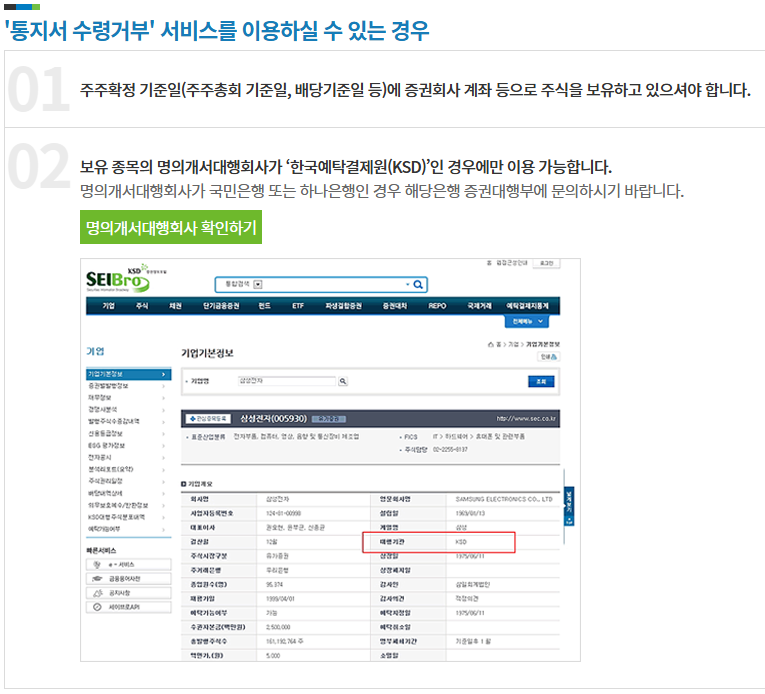This screenshot has height=694, width=765.
Task: Select the 증권대차 menu item
Action: click(x=395, y=306)
